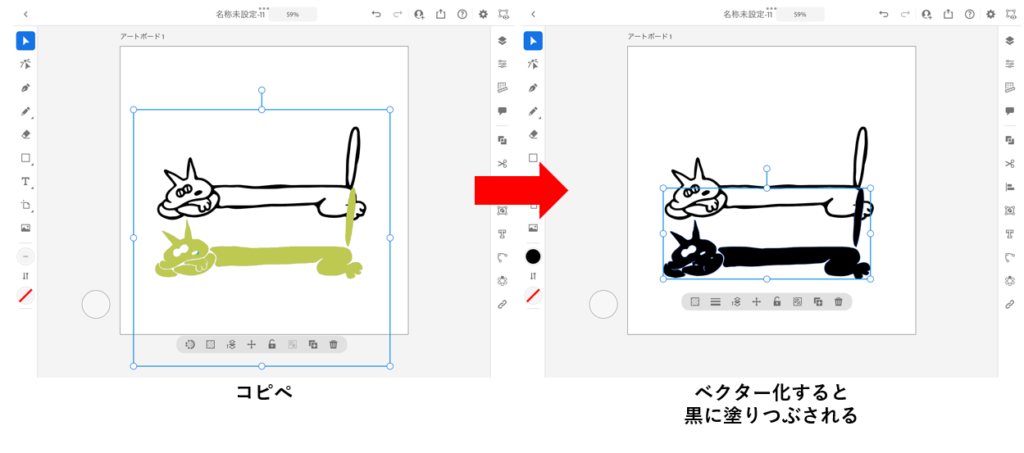The width and height of the screenshot is (1024, 453).
Task: Invite collaborators via left screenshot's person icon
Action: 419,14
